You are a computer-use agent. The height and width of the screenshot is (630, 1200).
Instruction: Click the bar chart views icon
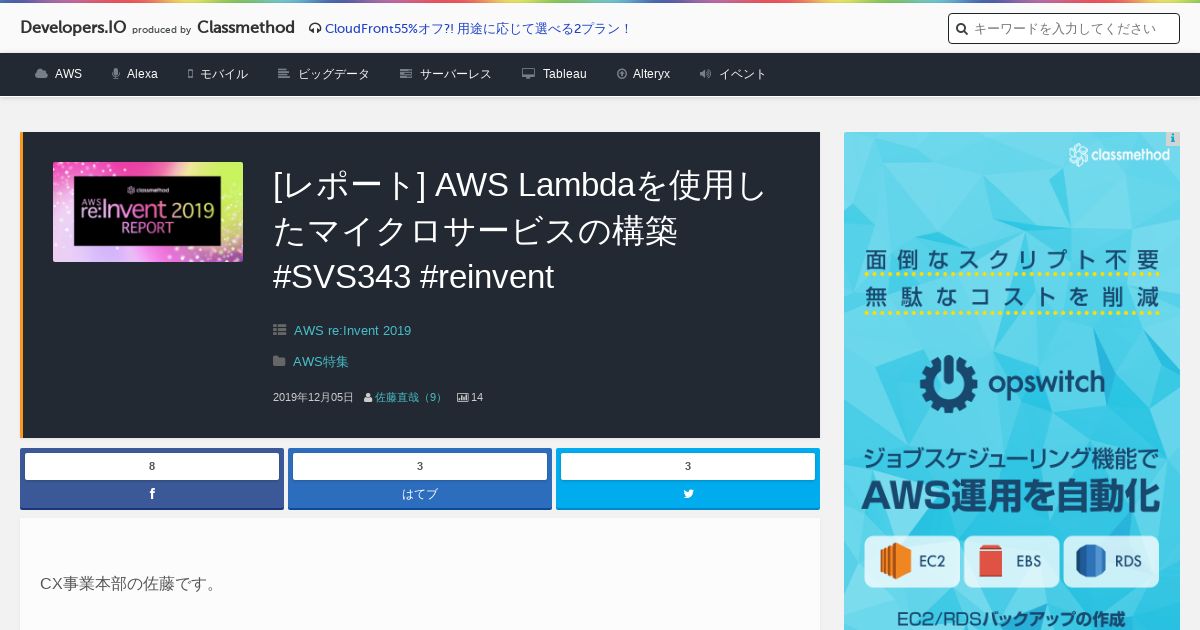coord(463,397)
